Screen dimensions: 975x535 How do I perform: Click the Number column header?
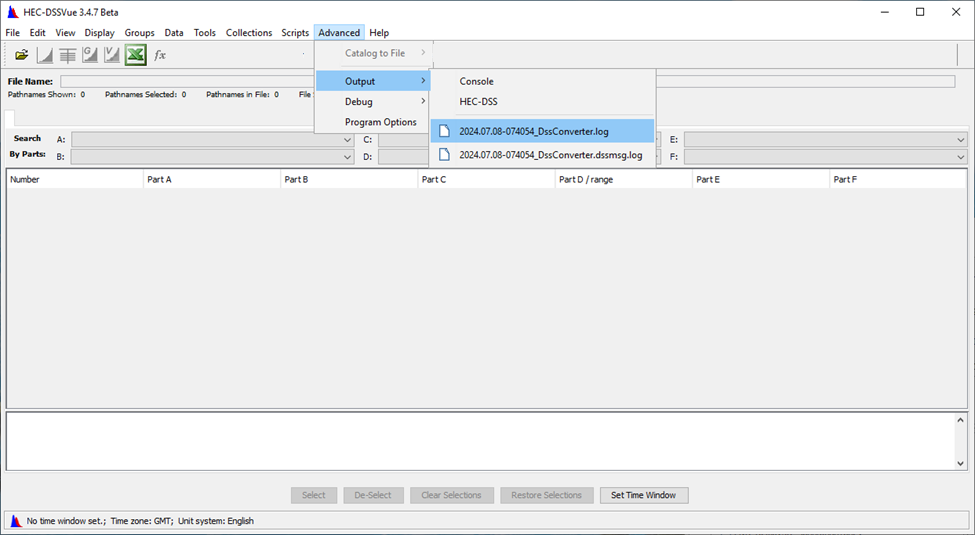[x=75, y=179]
